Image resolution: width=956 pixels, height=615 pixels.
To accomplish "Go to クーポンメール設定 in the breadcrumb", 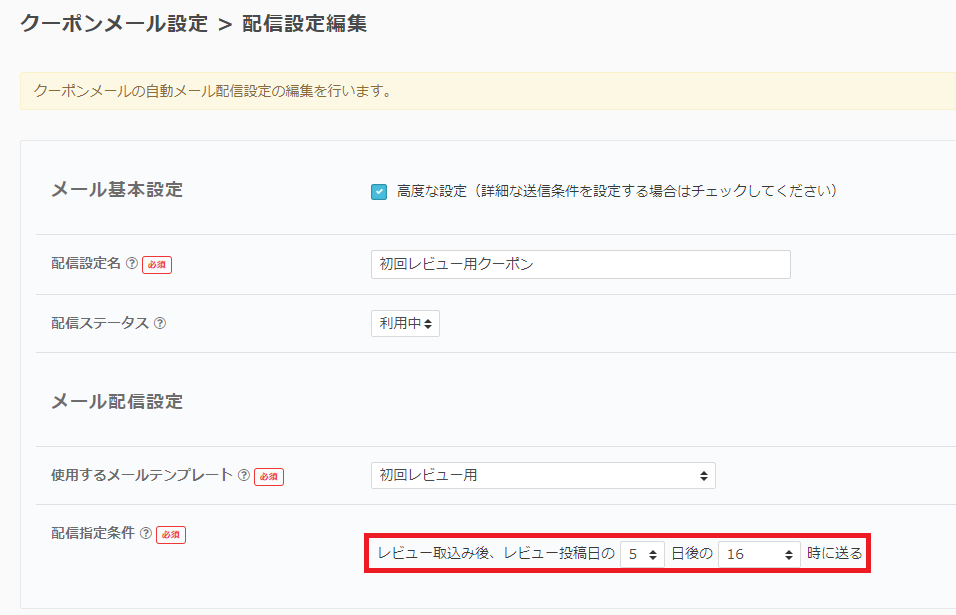I will (113, 23).
